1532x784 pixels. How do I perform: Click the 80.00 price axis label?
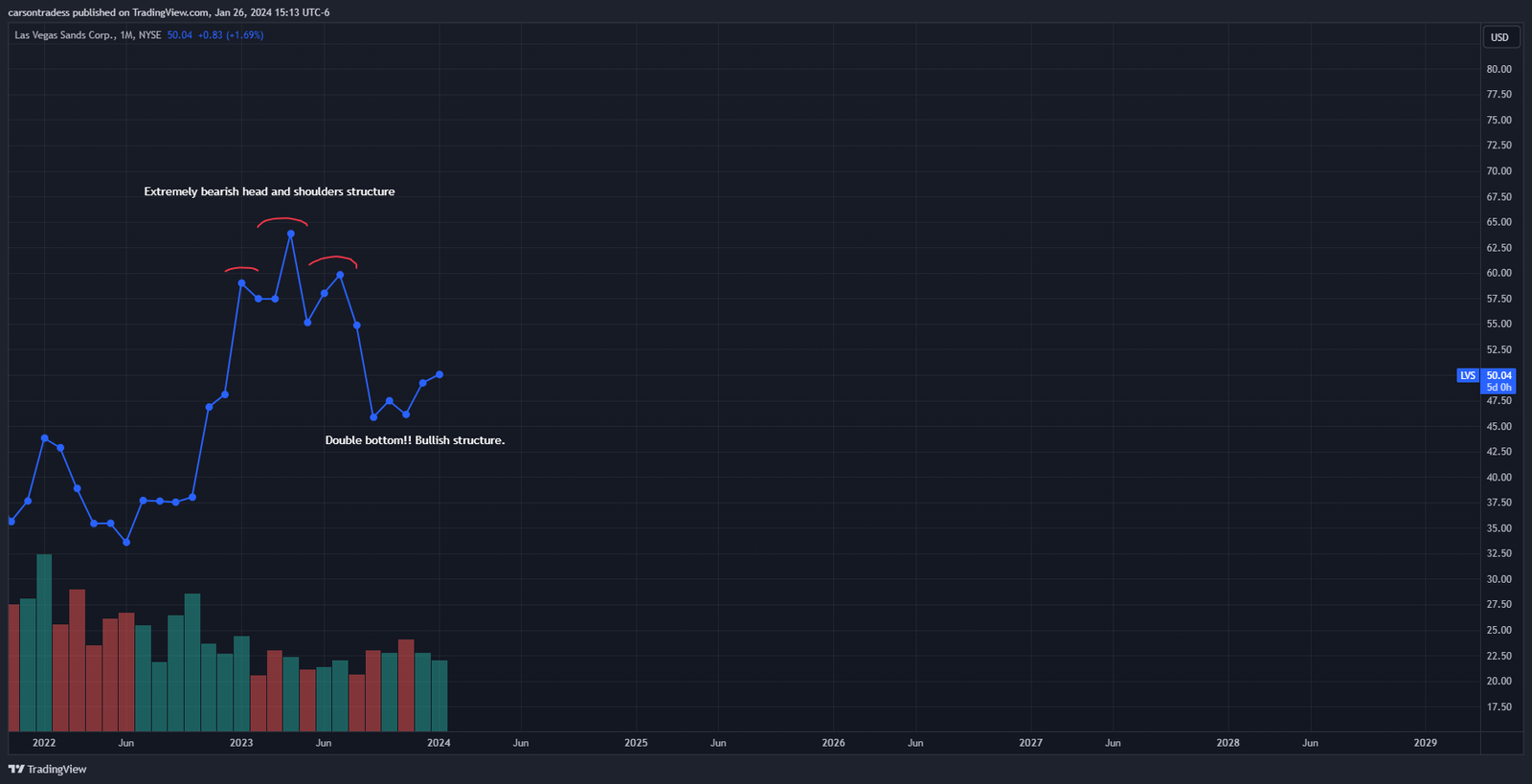1498,69
